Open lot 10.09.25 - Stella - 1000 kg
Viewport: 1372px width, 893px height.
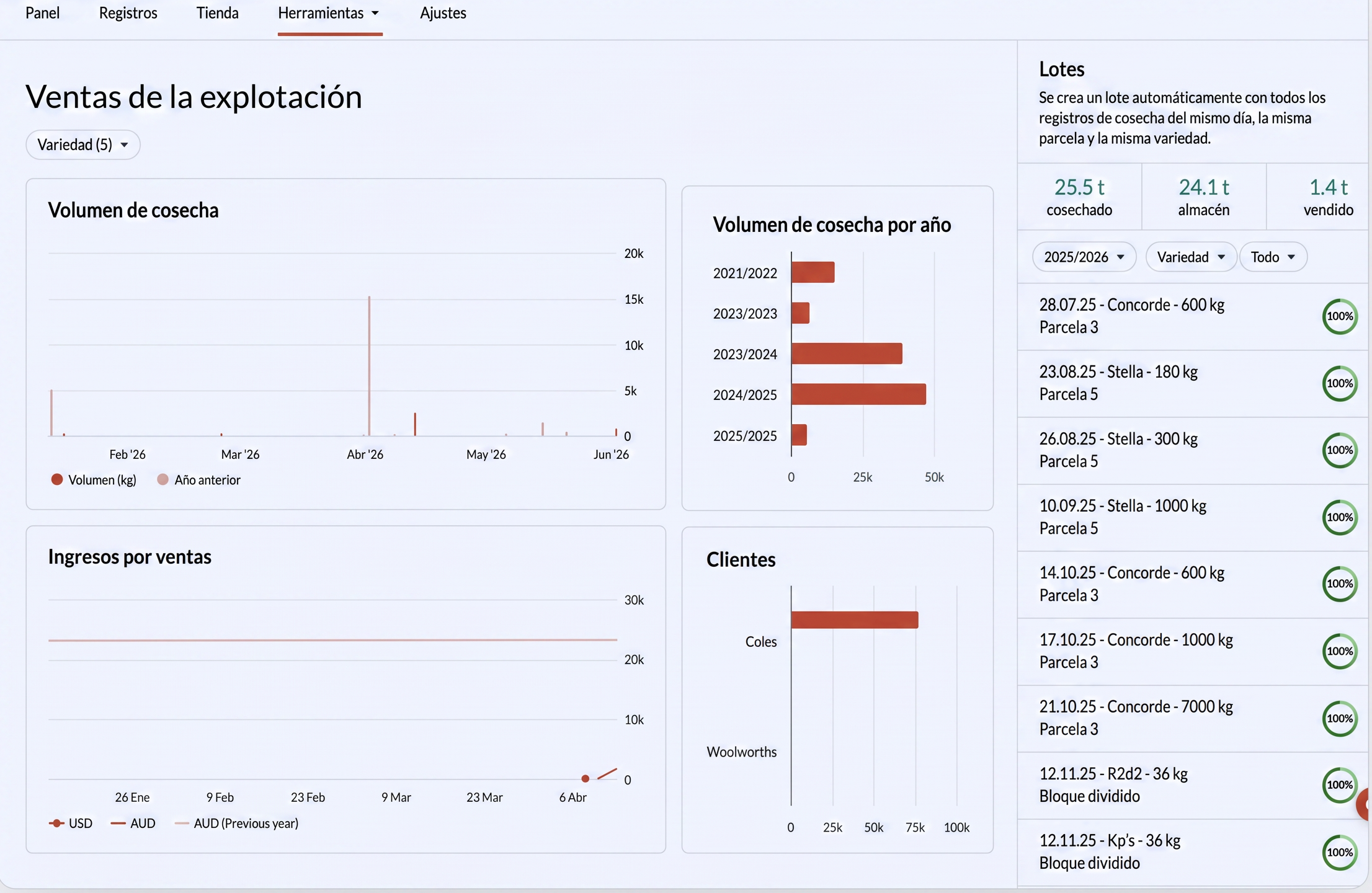click(1193, 517)
